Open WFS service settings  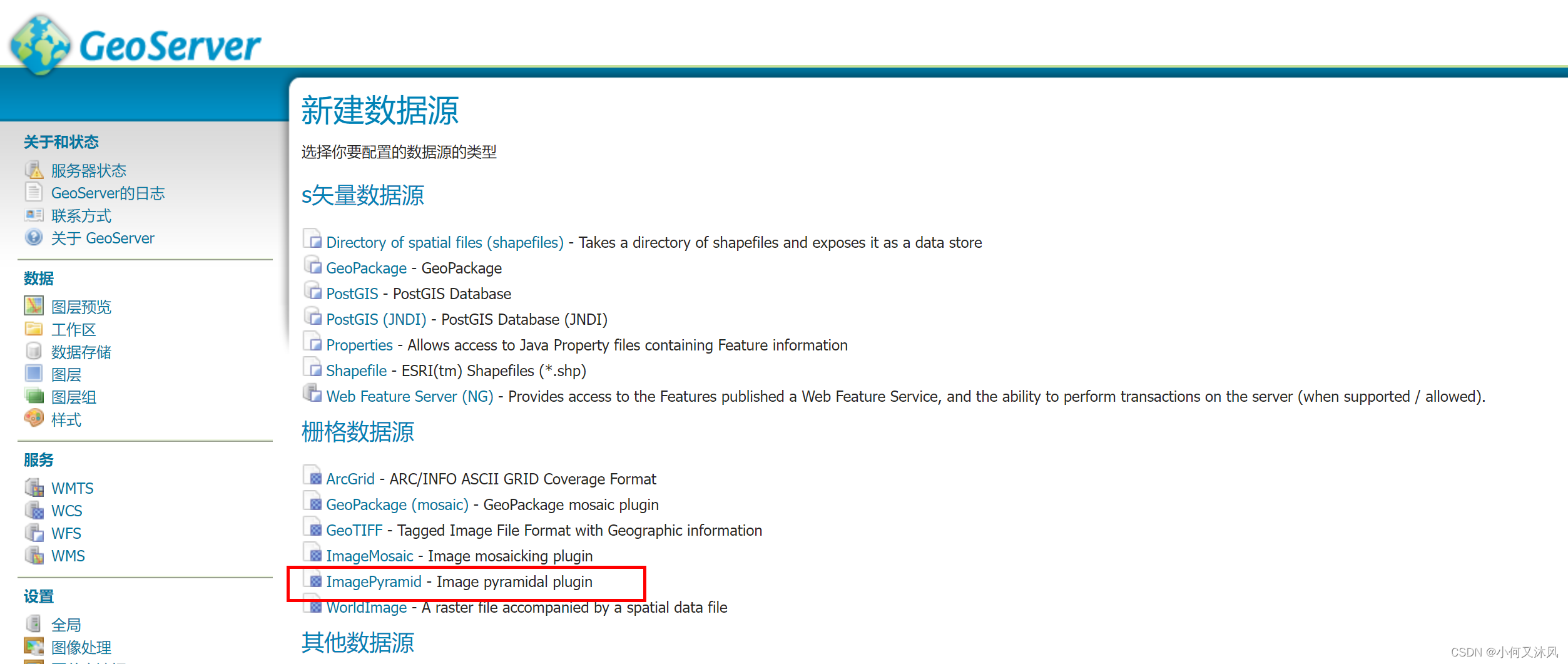coord(66,533)
